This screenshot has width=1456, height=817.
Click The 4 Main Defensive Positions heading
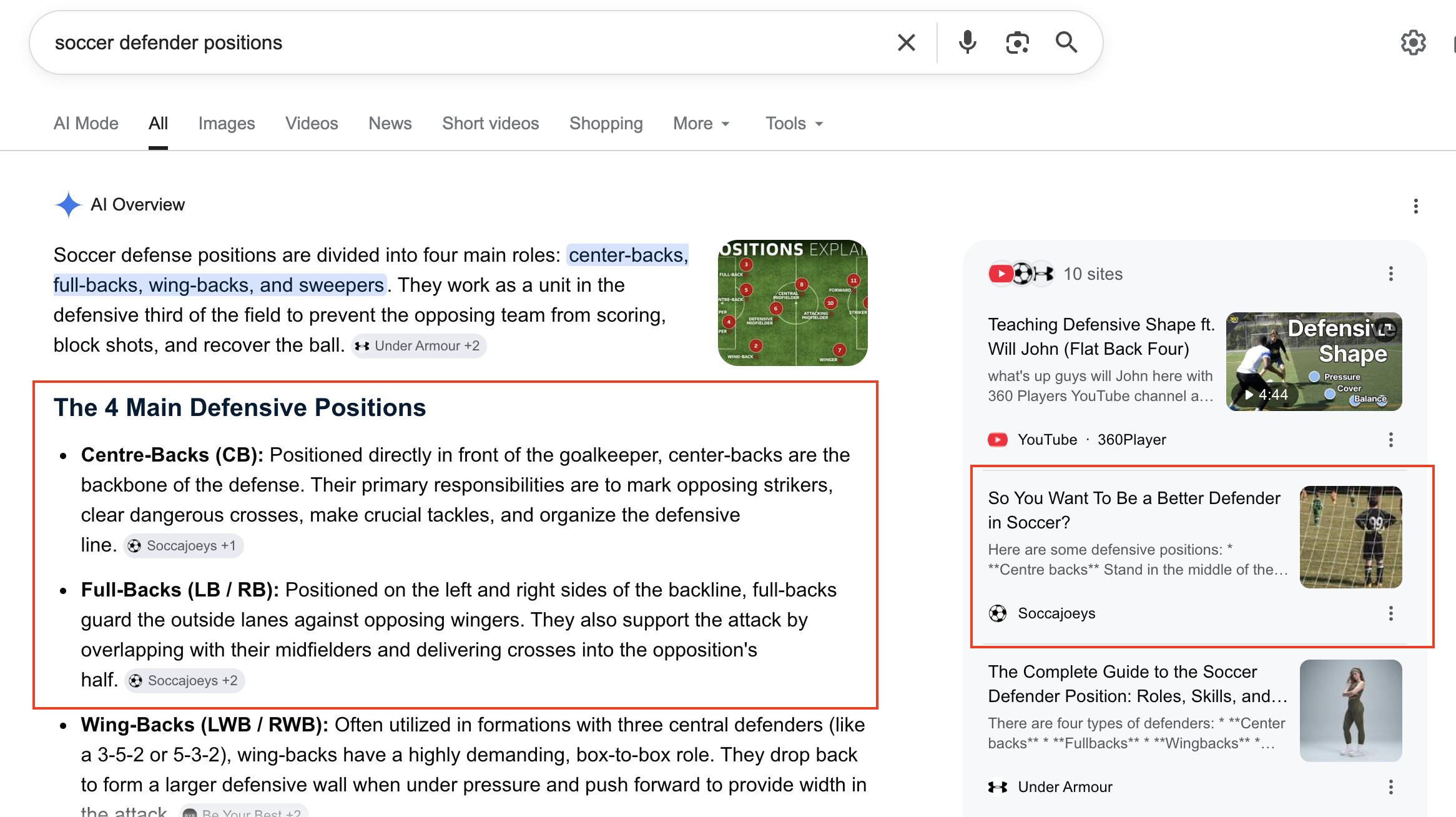pos(240,407)
